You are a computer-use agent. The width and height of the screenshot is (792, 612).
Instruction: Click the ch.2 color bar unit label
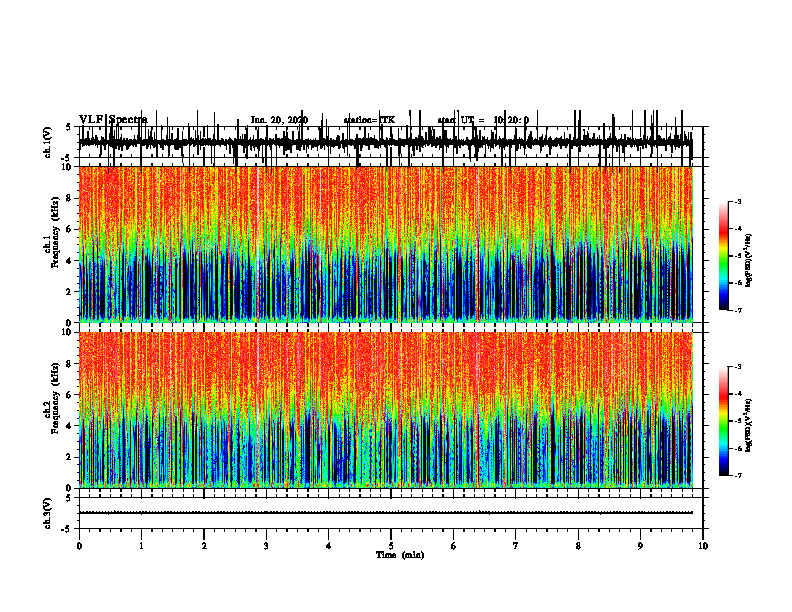tap(749, 425)
